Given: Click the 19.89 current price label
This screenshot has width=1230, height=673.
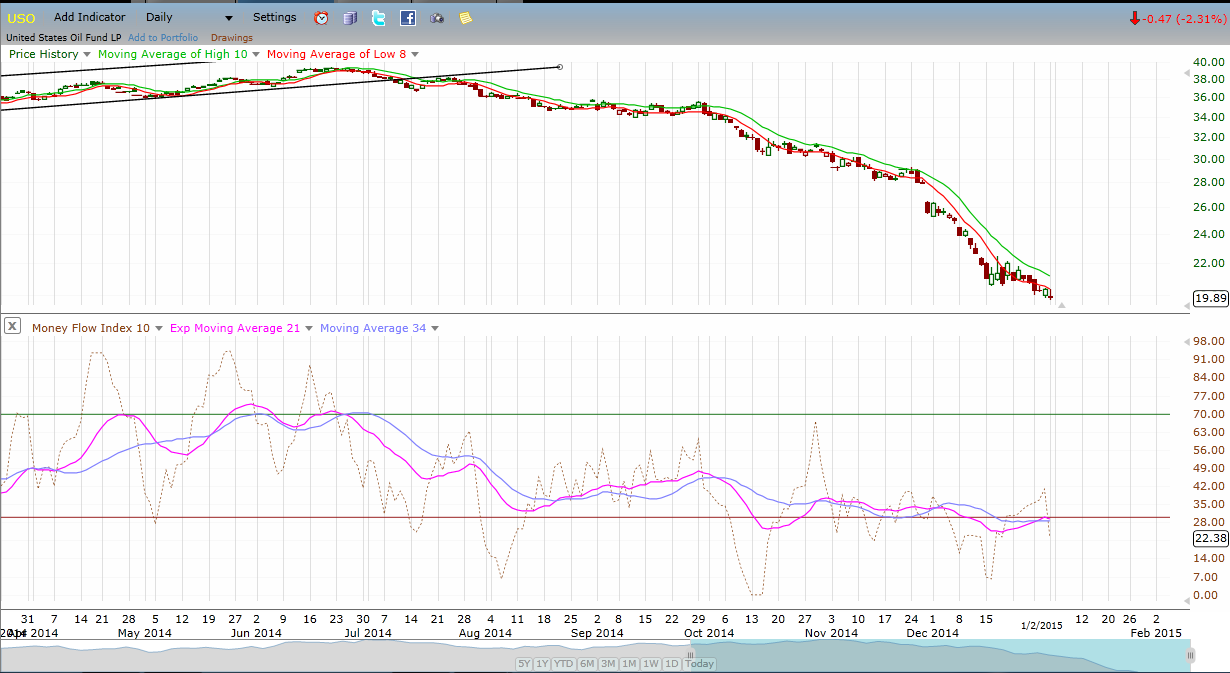Looking at the screenshot, I should (1210, 298).
